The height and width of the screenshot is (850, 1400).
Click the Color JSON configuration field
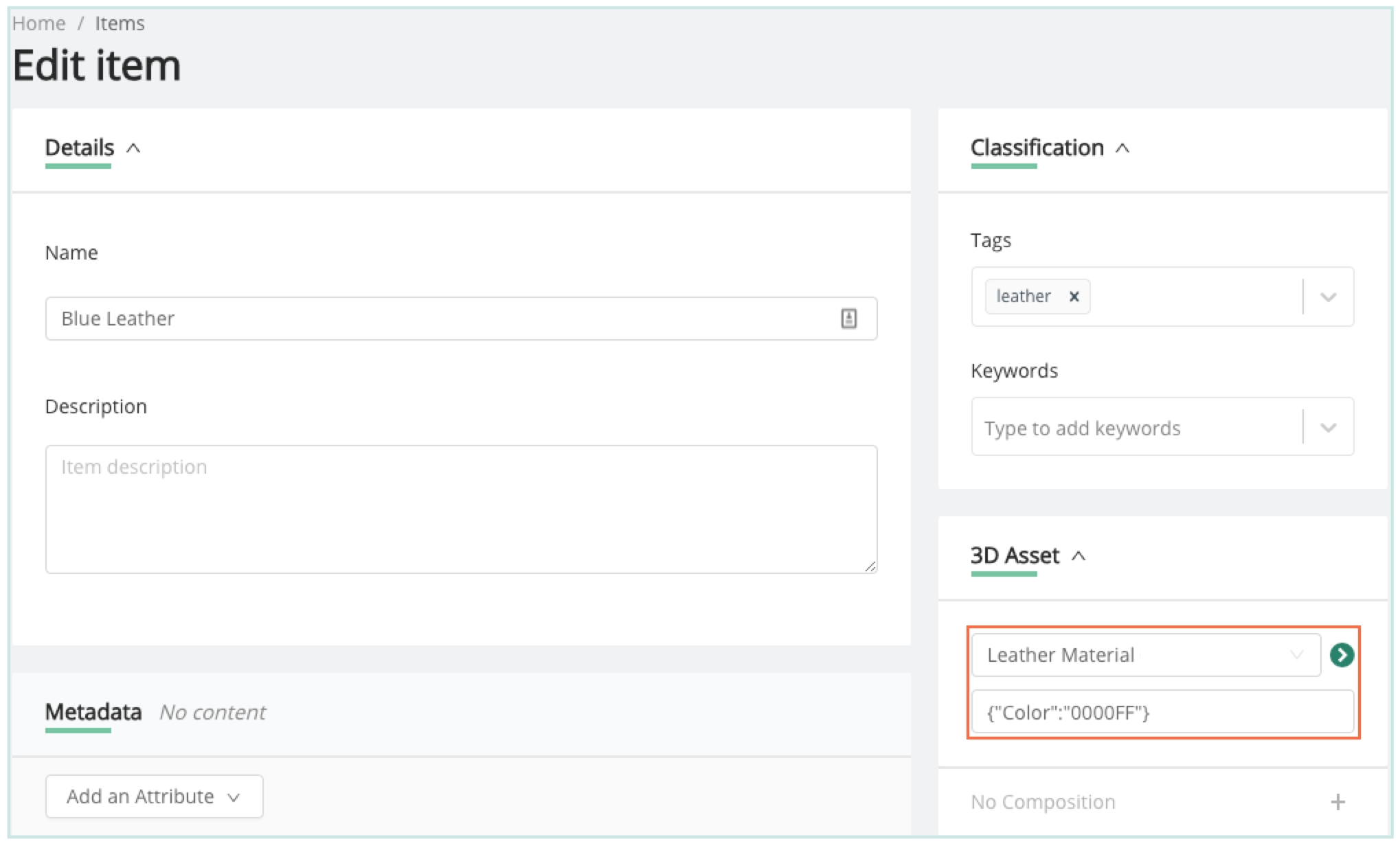pyautogui.click(x=1161, y=713)
